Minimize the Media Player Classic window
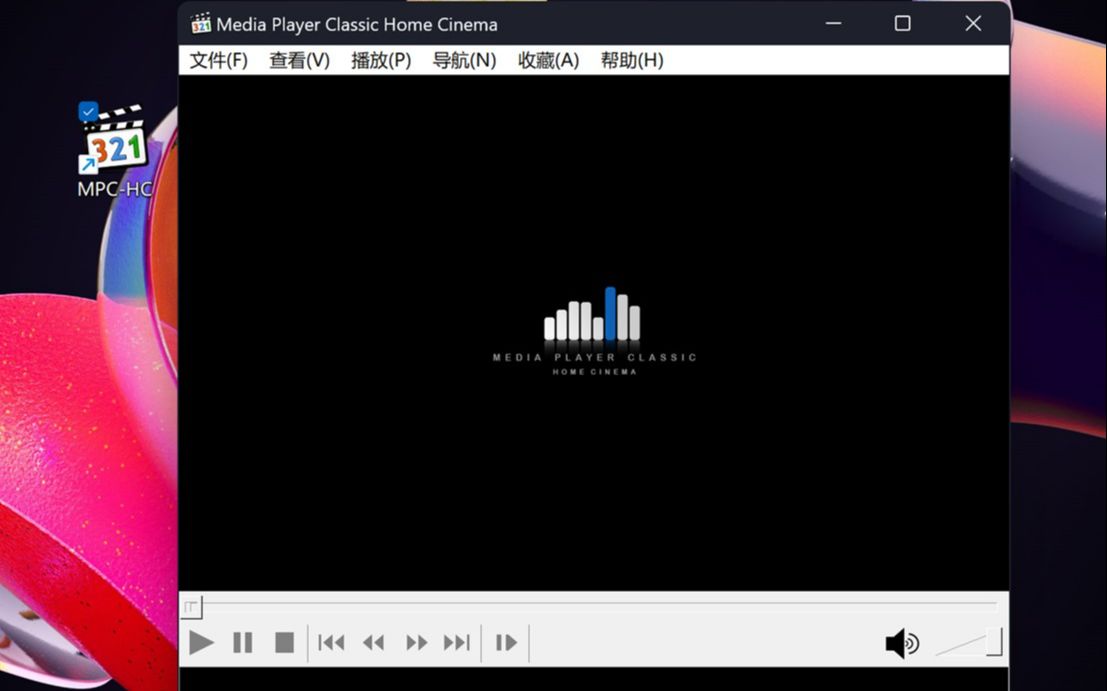This screenshot has width=1107, height=691. coord(834,23)
